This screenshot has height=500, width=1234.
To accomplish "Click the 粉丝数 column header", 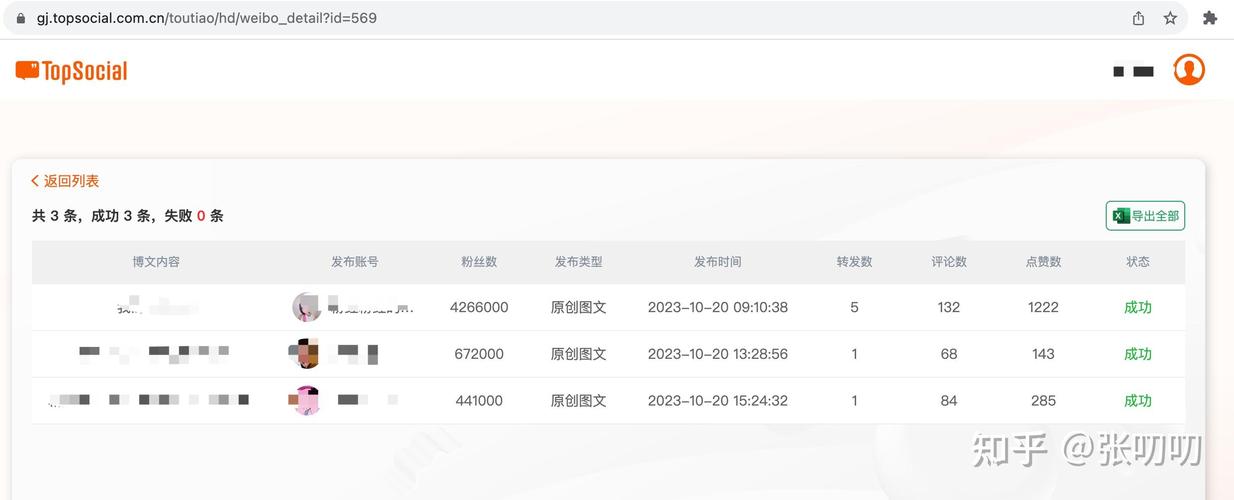I will (x=479, y=262).
